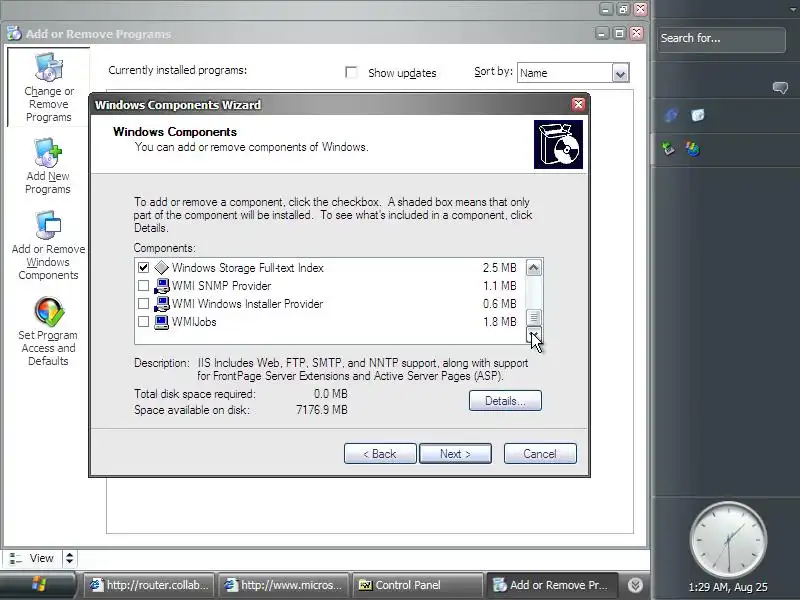Close the Windows Components Wizard dialog
The height and width of the screenshot is (600, 800).
pyautogui.click(x=578, y=105)
